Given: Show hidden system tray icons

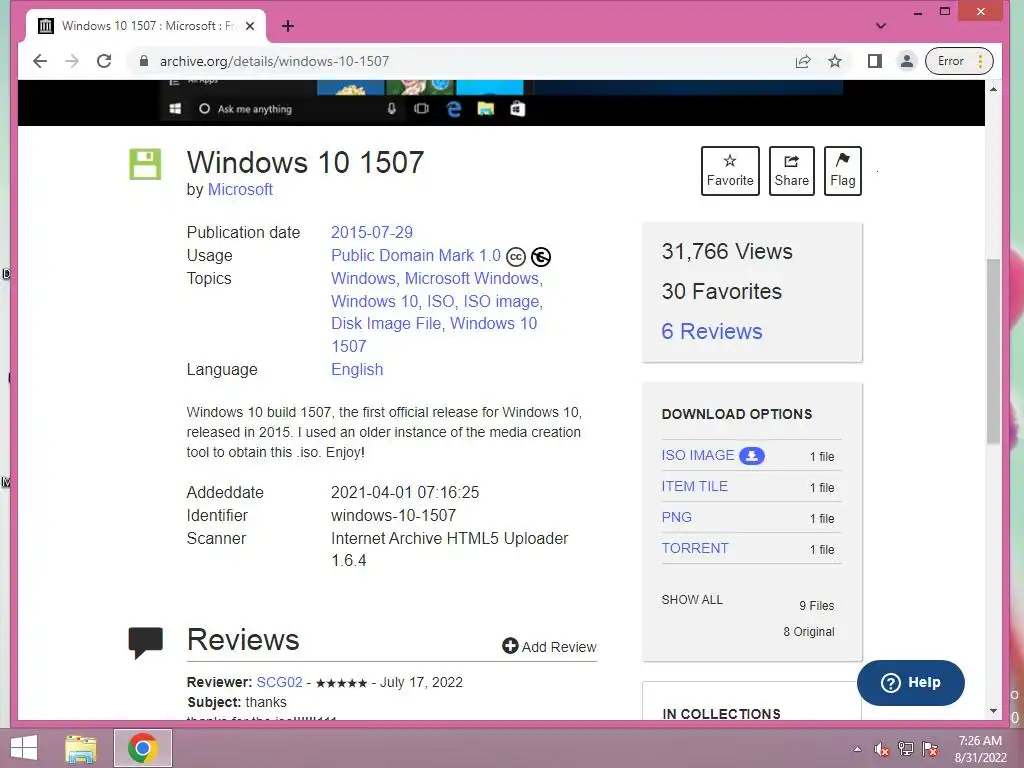Looking at the screenshot, I should pos(857,749).
